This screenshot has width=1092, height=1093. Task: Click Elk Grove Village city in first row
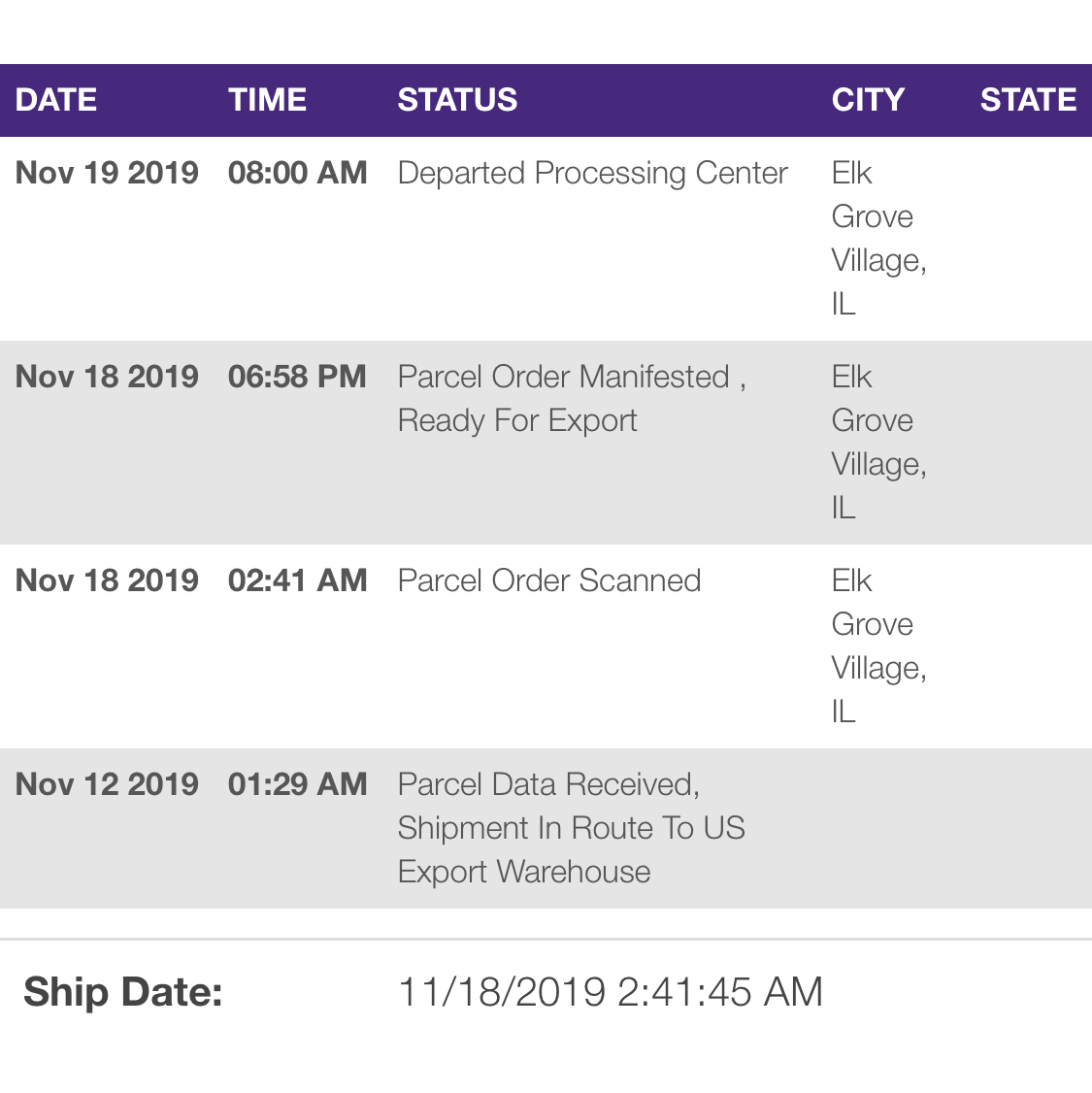tap(877, 238)
